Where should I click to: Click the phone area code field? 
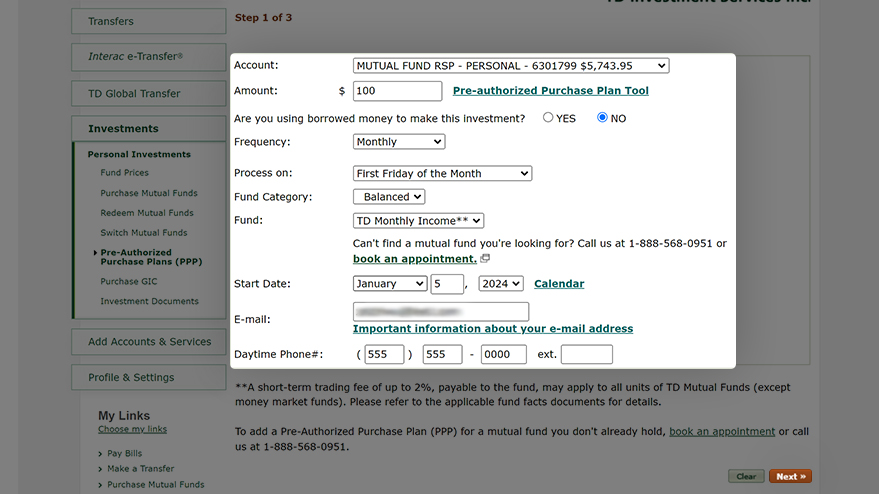pyautogui.click(x=384, y=354)
